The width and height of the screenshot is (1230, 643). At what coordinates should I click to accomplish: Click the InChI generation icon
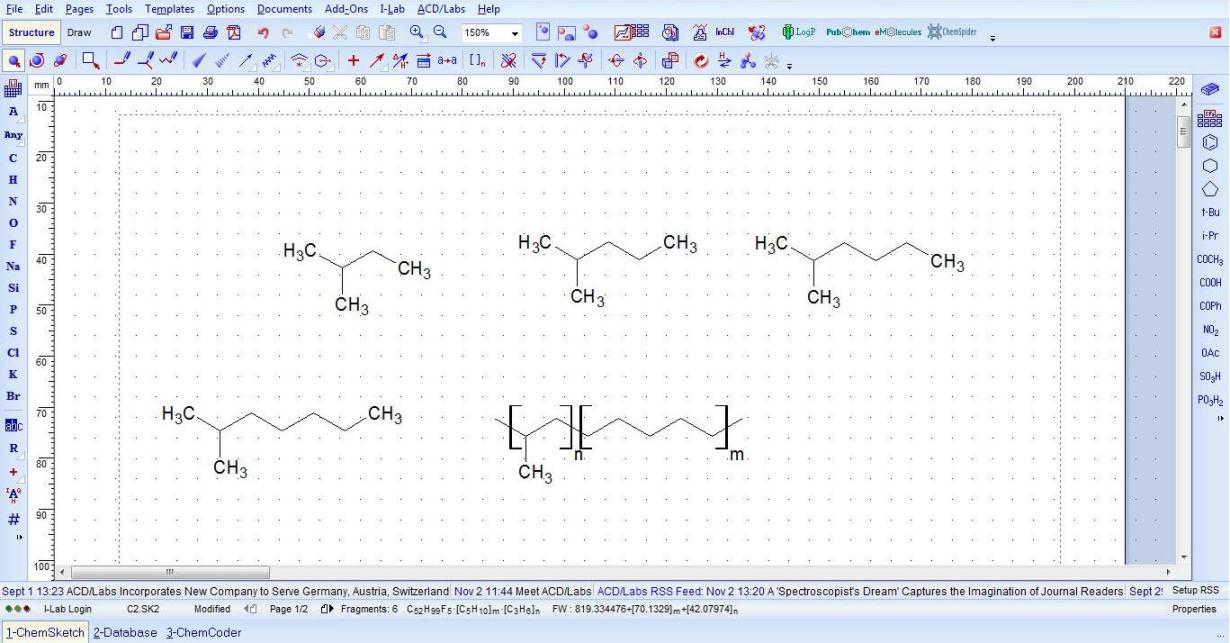[x=725, y=33]
